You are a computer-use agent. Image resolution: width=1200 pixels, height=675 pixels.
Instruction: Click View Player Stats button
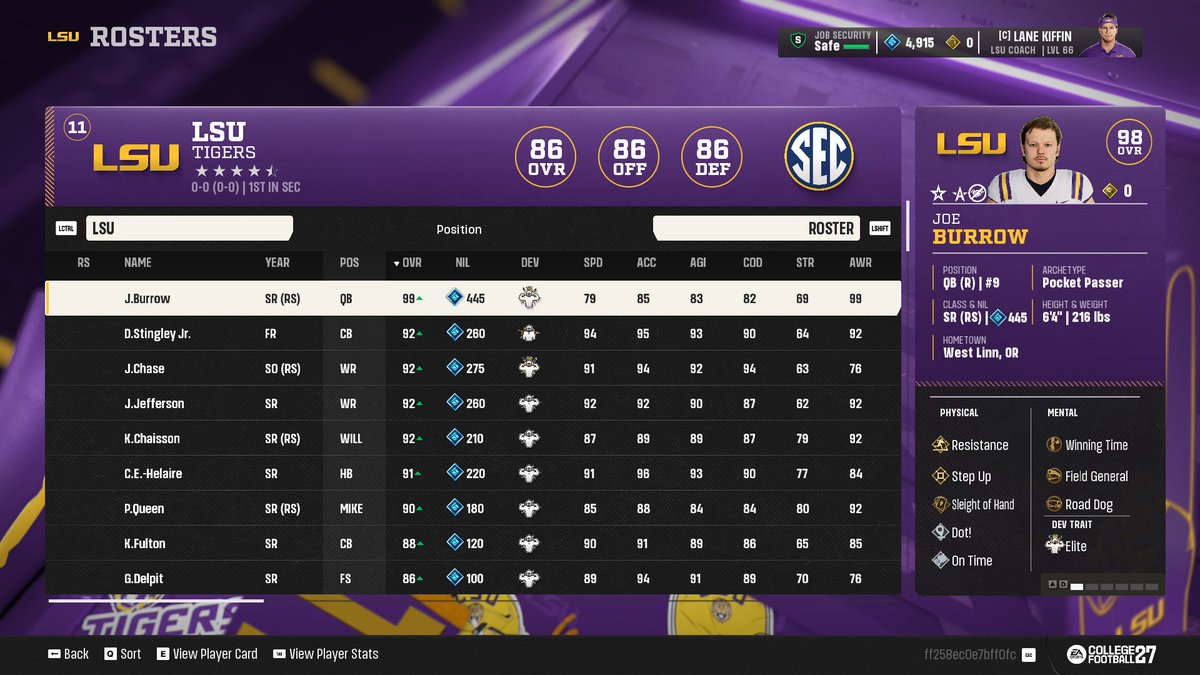click(326, 654)
